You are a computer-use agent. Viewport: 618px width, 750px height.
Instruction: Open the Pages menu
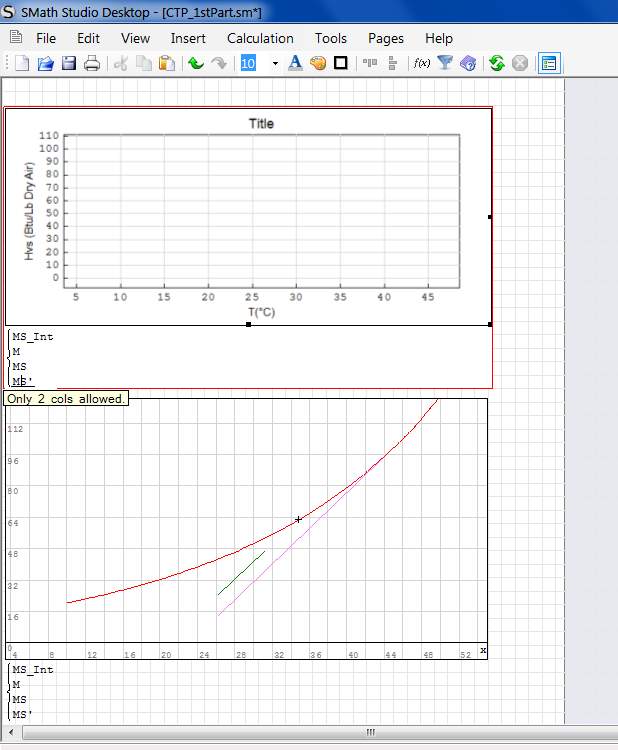click(385, 38)
